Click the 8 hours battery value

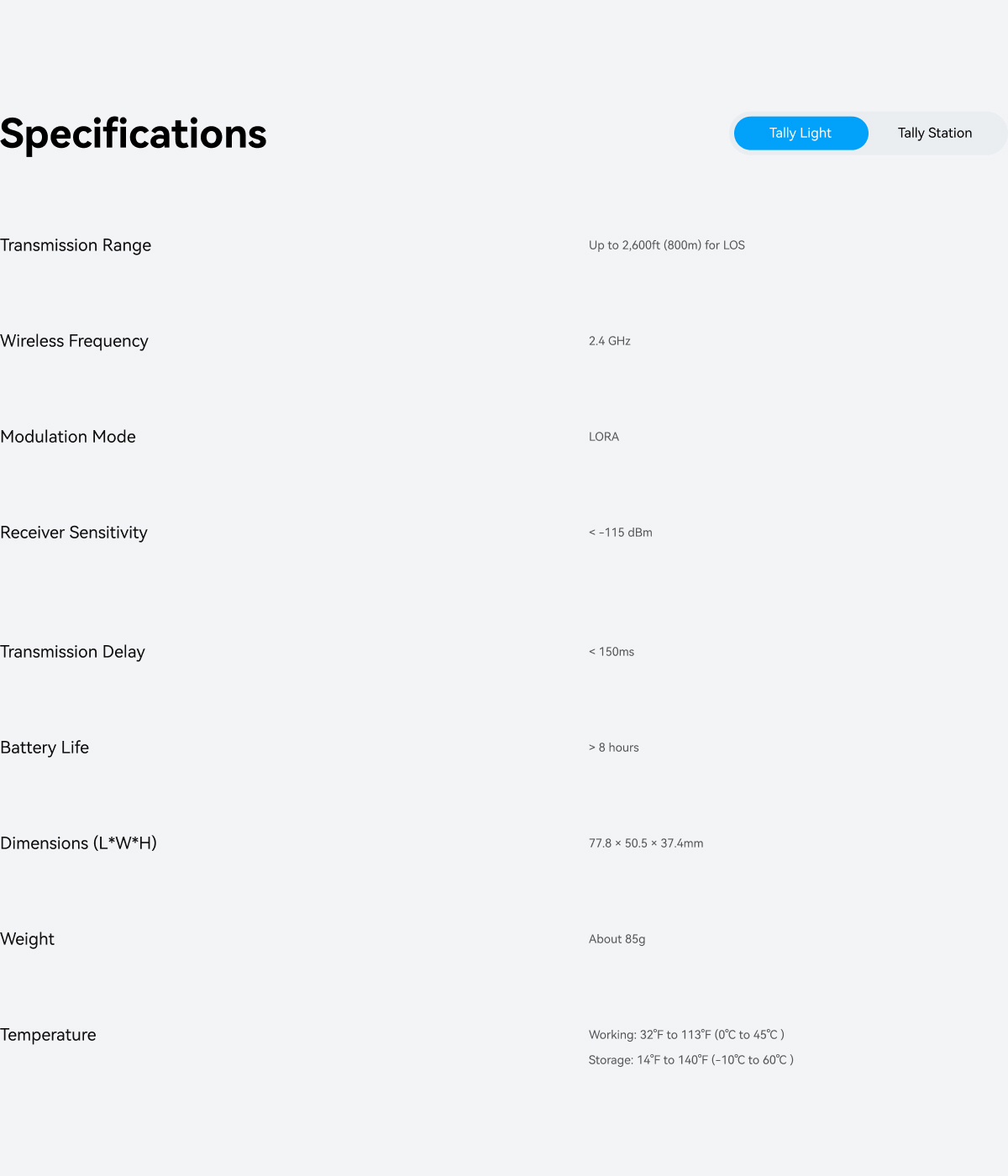pos(614,748)
